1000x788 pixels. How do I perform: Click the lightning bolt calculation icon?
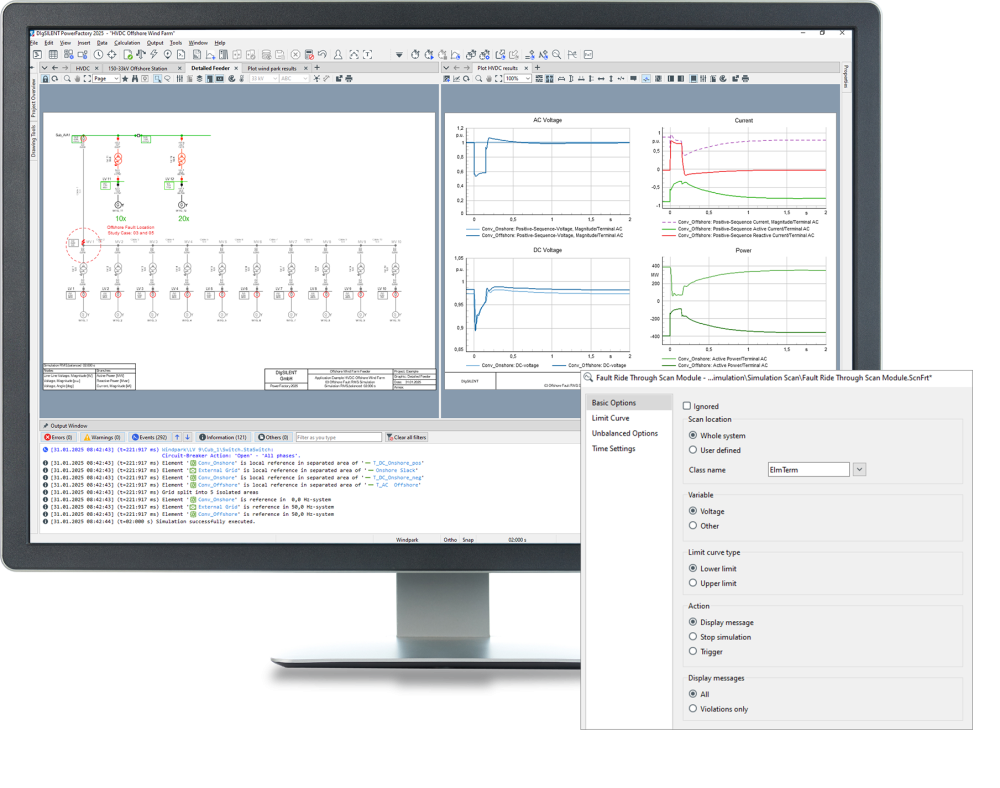154,55
